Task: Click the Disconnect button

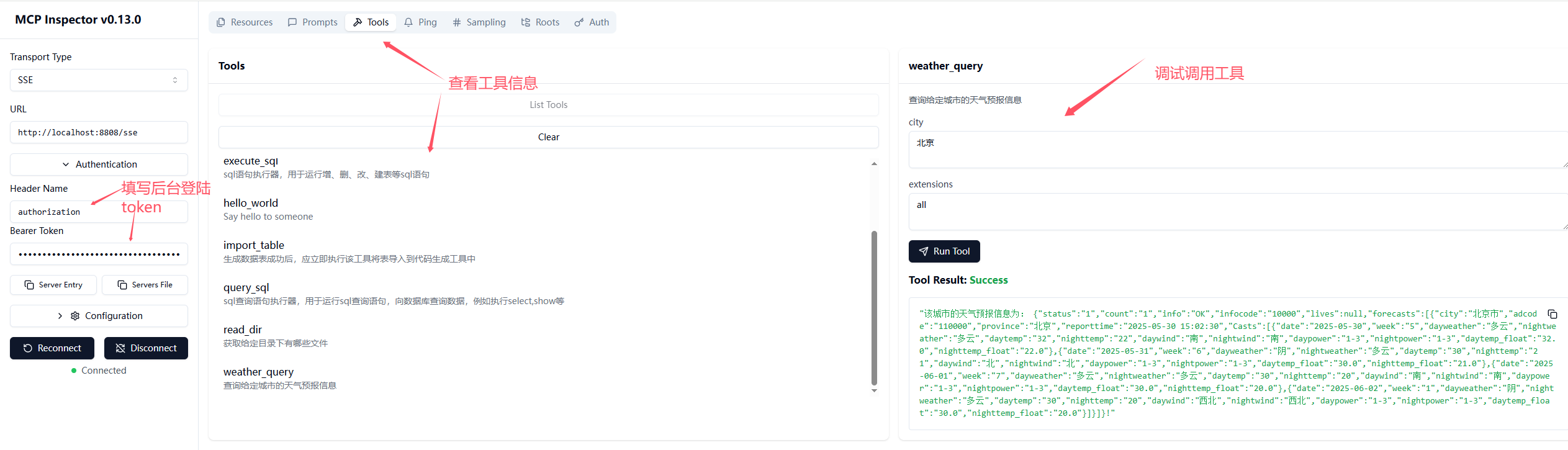Action: pyautogui.click(x=146, y=348)
